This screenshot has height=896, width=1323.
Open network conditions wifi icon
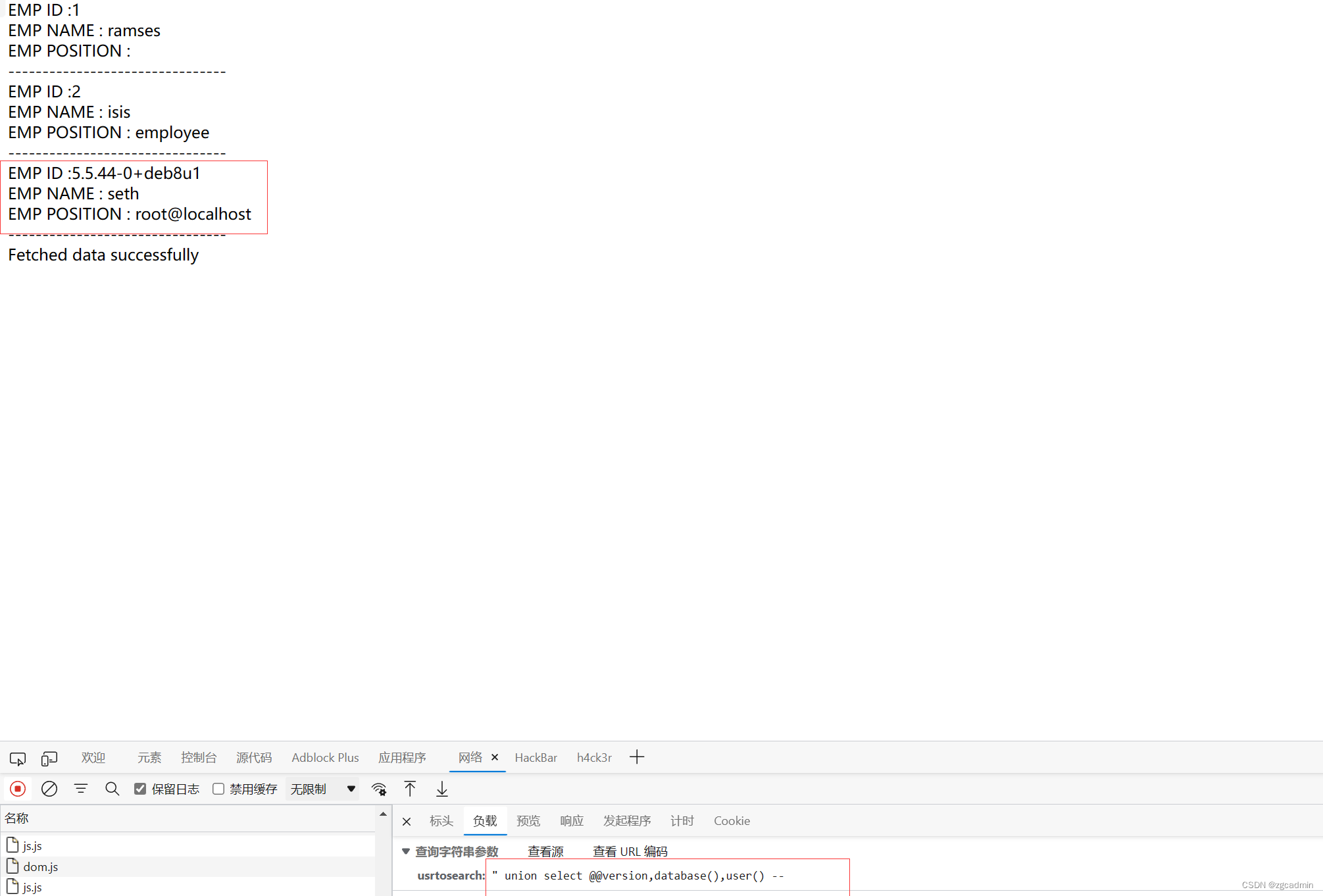pyautogui.click(x=379, y=789)
